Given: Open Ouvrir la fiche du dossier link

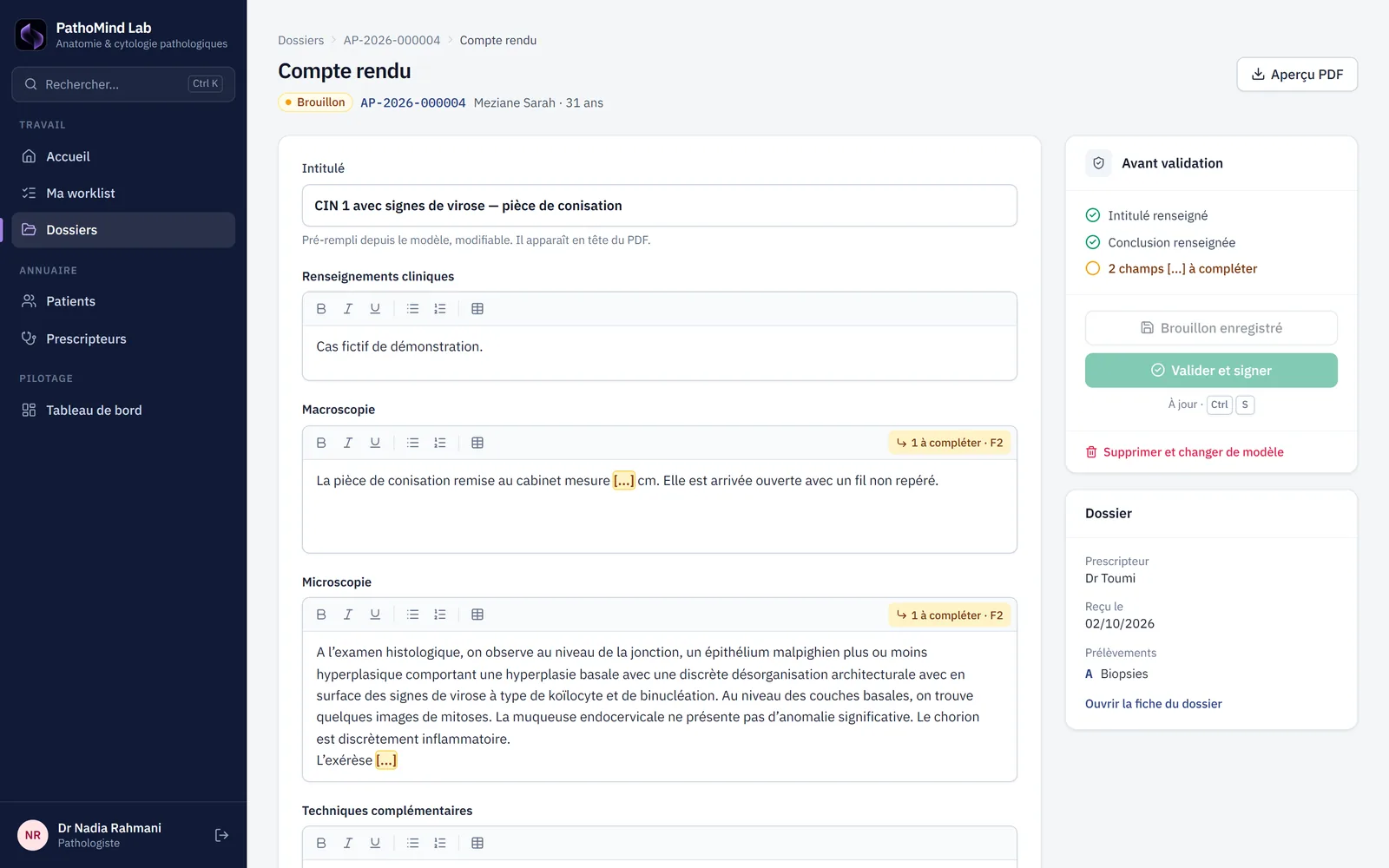Looking at the screenshot, I should tap(1154, 704).
